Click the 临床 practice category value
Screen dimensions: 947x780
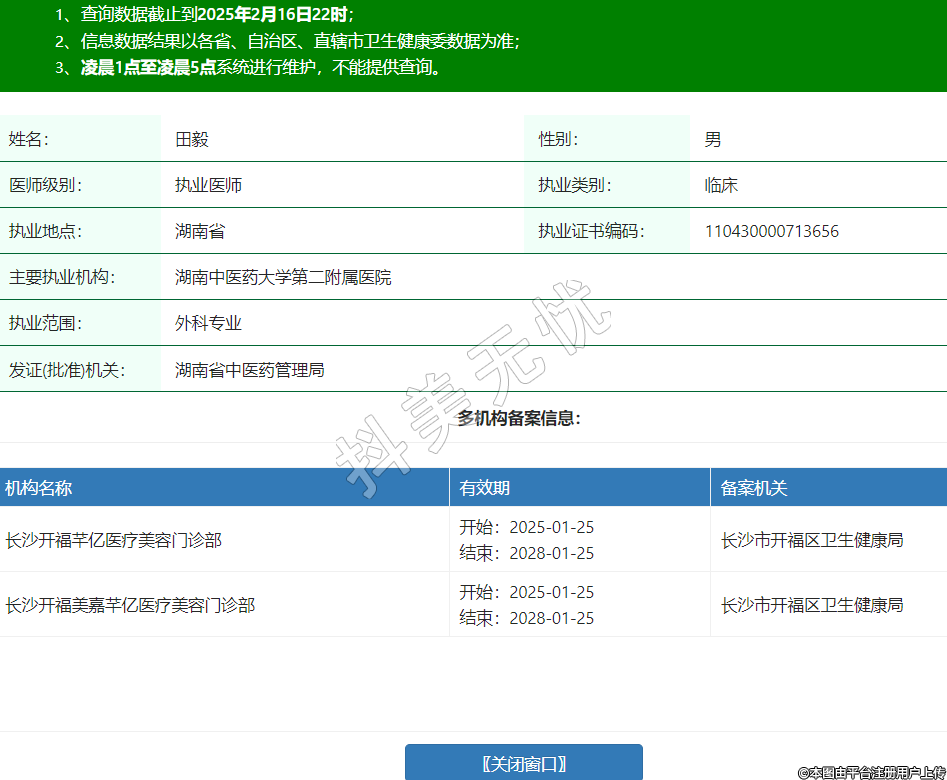pyautogui.click(x=721, y=185)
